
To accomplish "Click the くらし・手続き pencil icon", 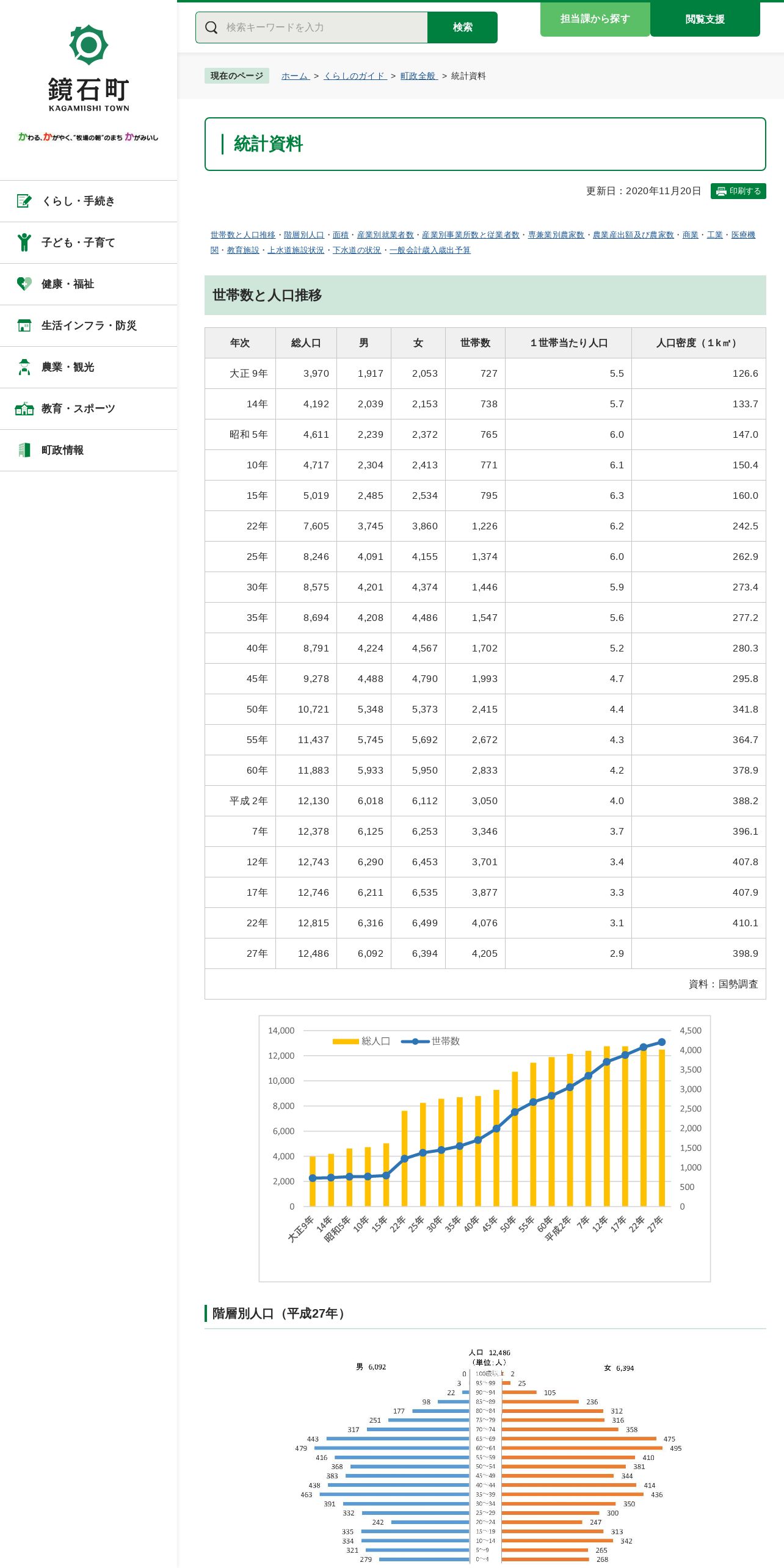I will coord(24,201).
